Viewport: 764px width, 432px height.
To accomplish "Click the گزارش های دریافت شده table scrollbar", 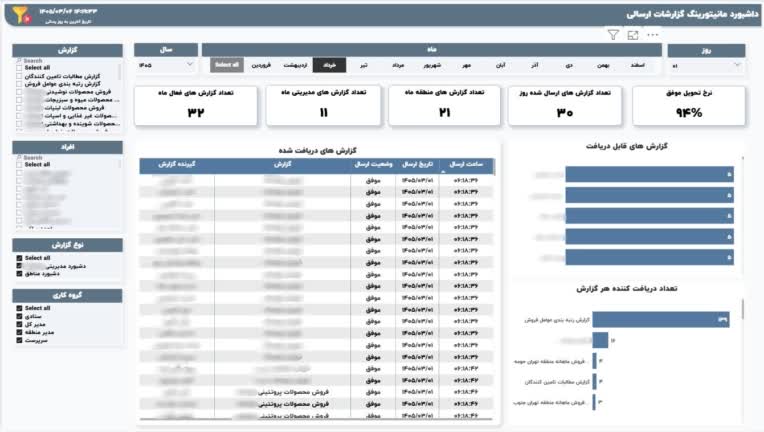I will (495, 167).
